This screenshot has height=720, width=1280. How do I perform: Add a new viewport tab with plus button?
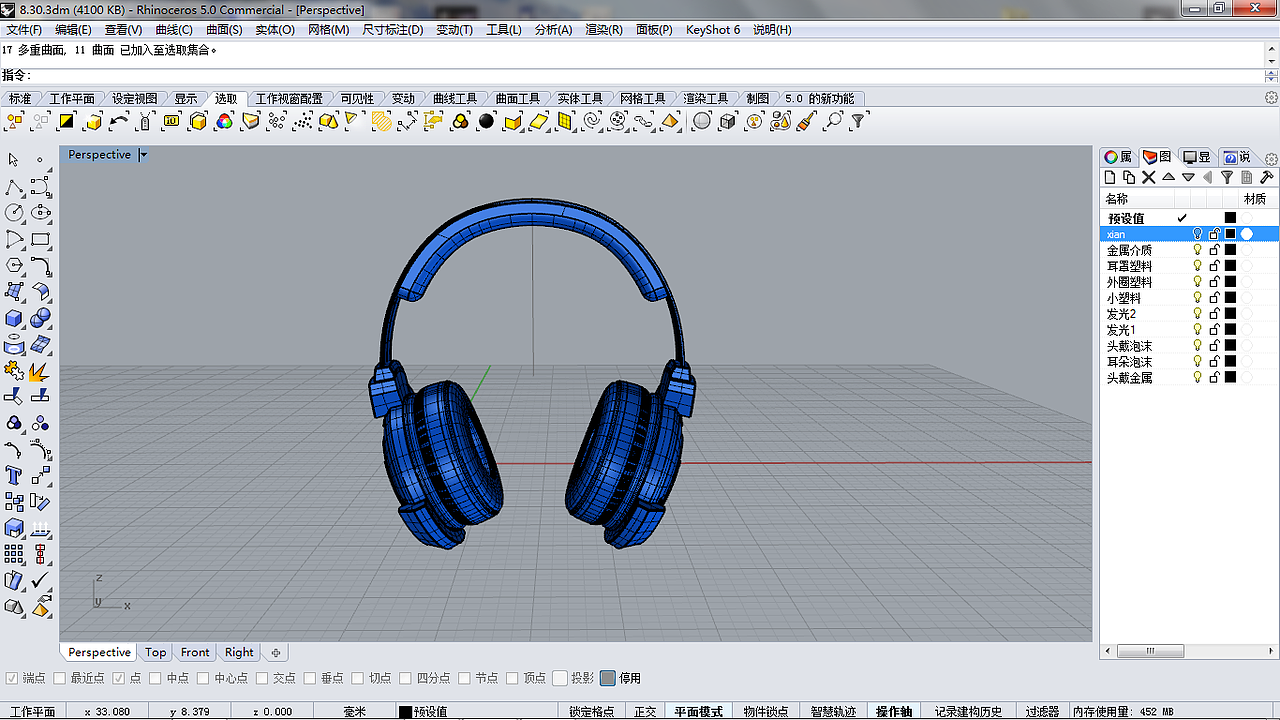[276, 653]
